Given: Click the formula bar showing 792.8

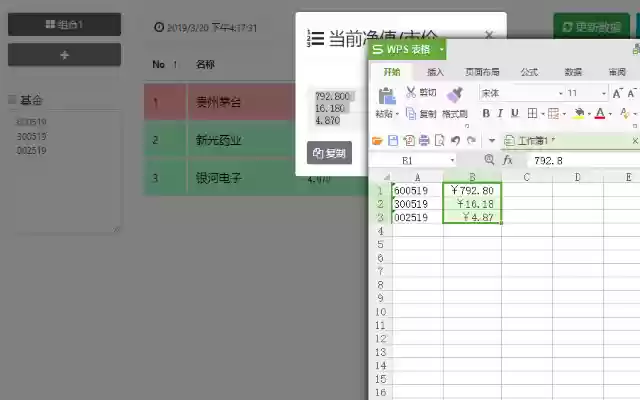Looking at the screenshot, I should tap(584, 160).
